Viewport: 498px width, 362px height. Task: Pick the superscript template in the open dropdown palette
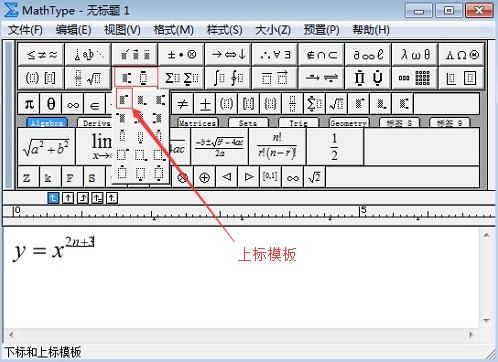[124, 99]
